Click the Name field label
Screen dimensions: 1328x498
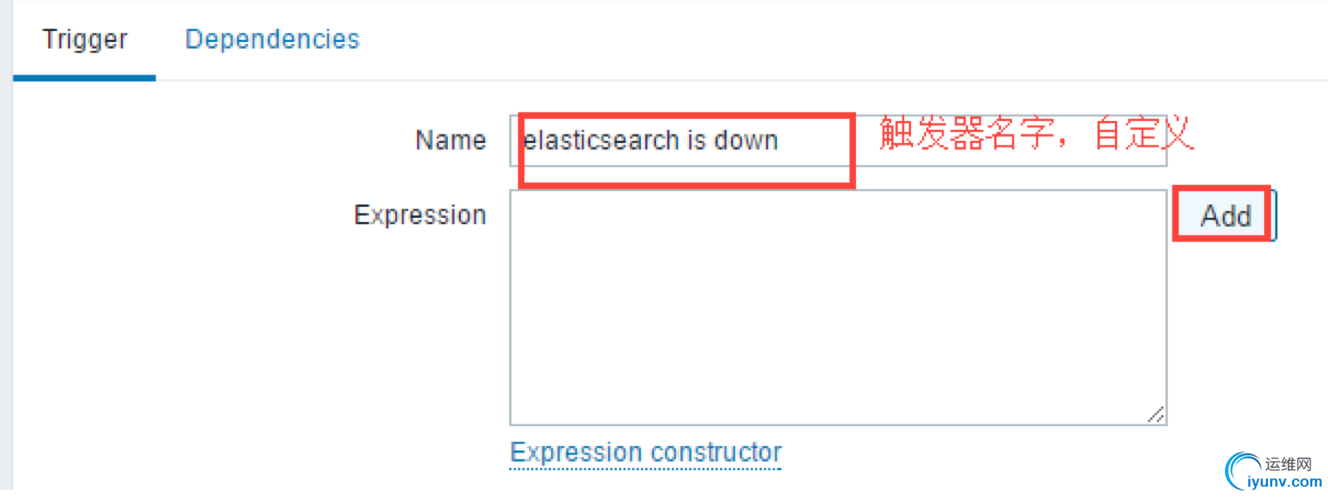450,140
